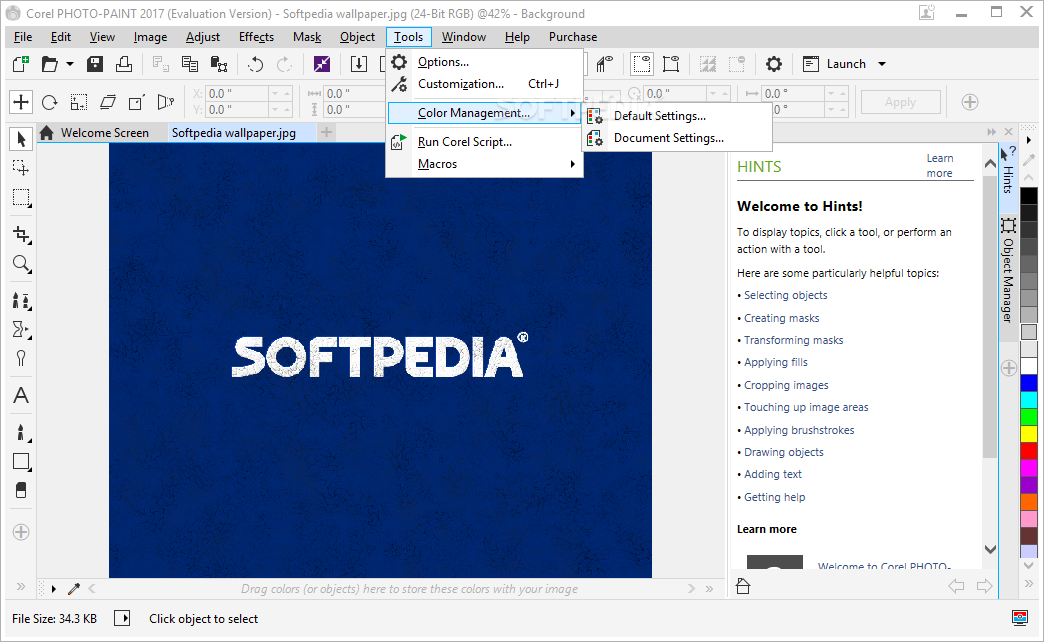Click the eyedropper in image palette bar

tap(74, 589)
